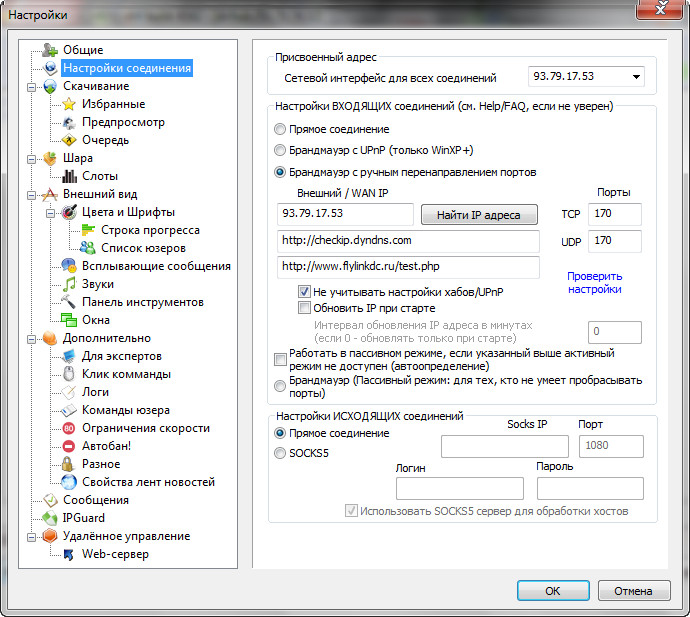Image resolution: width=690 pixels, height=617 pixels.
Task: Select Прямое соединение for incoming connections
Action: [x=280, y=129]
